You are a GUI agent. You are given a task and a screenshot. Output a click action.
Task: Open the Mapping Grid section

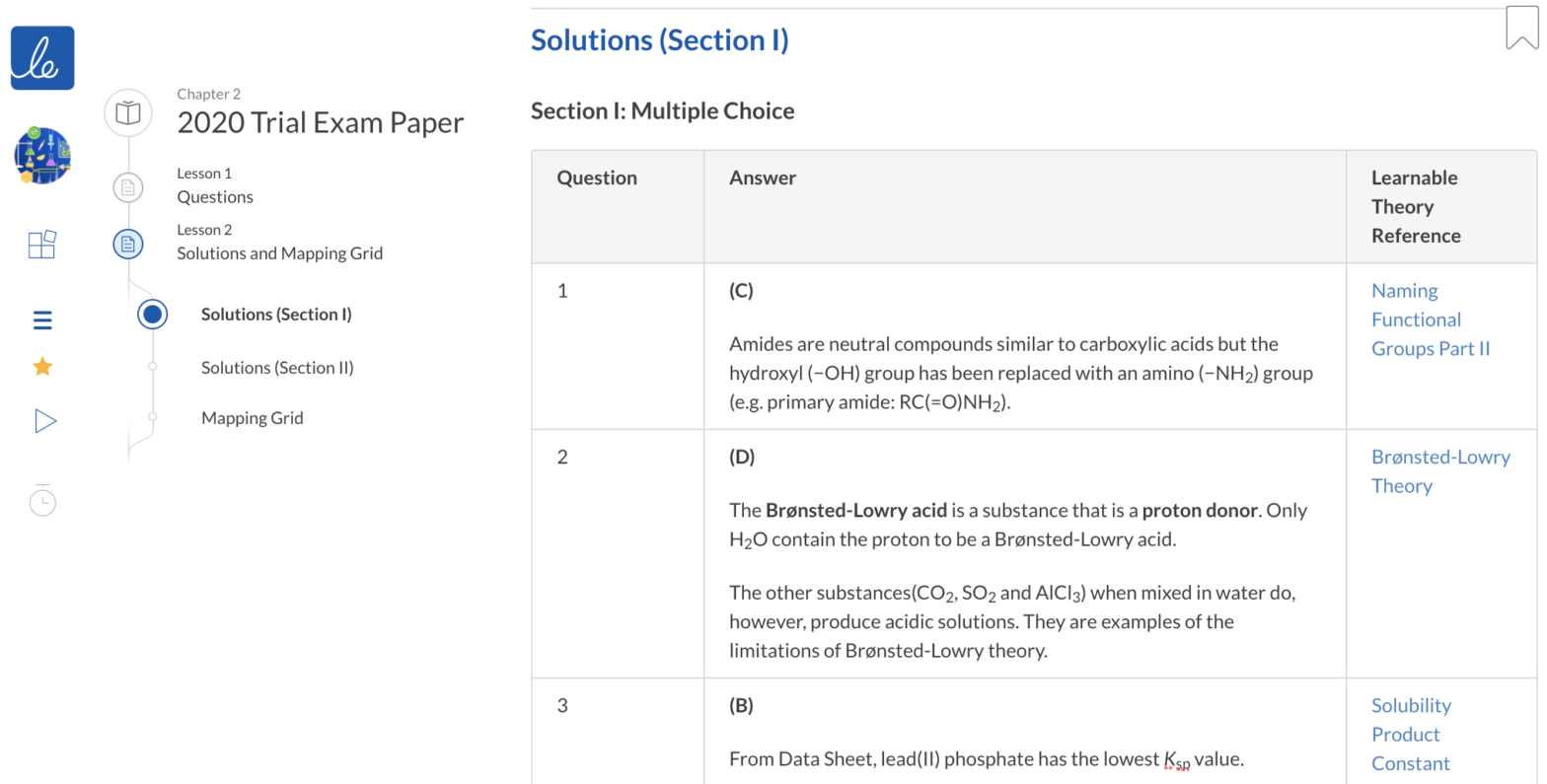click(x=253, y=417)
